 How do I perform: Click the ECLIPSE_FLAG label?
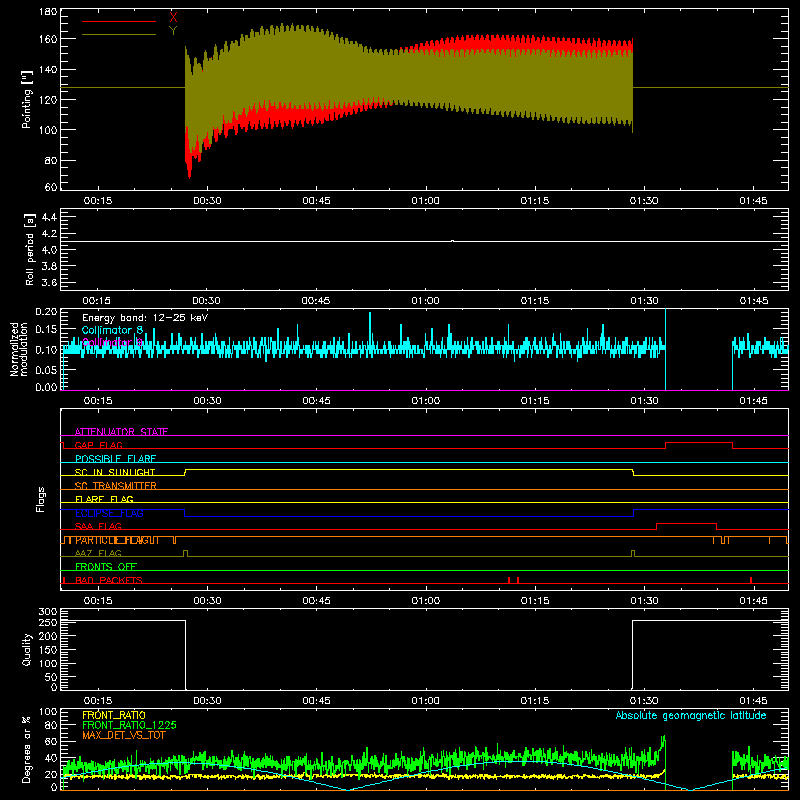(109, 513)
